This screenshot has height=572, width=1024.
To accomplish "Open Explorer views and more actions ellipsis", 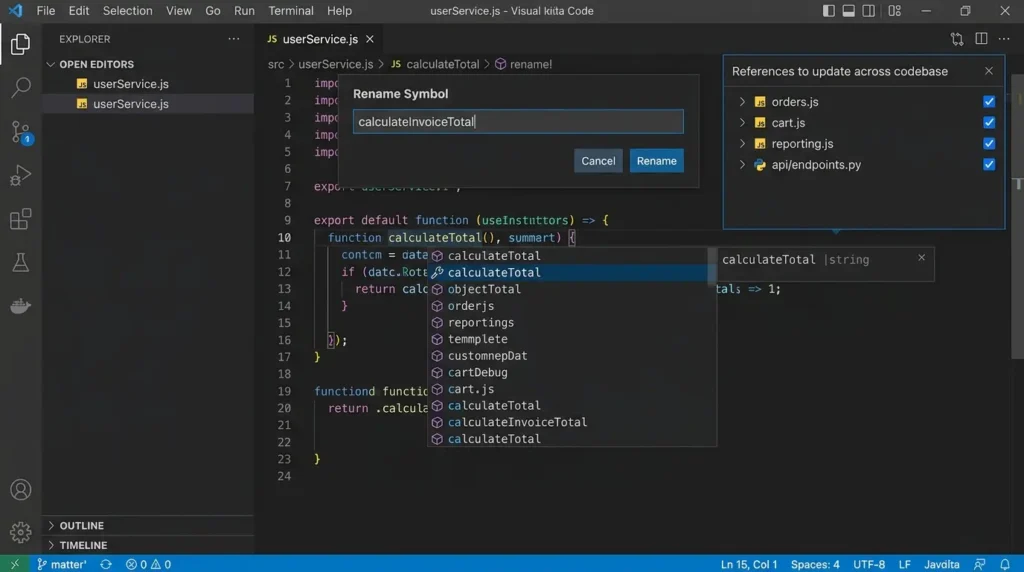I will click(234, 39).
